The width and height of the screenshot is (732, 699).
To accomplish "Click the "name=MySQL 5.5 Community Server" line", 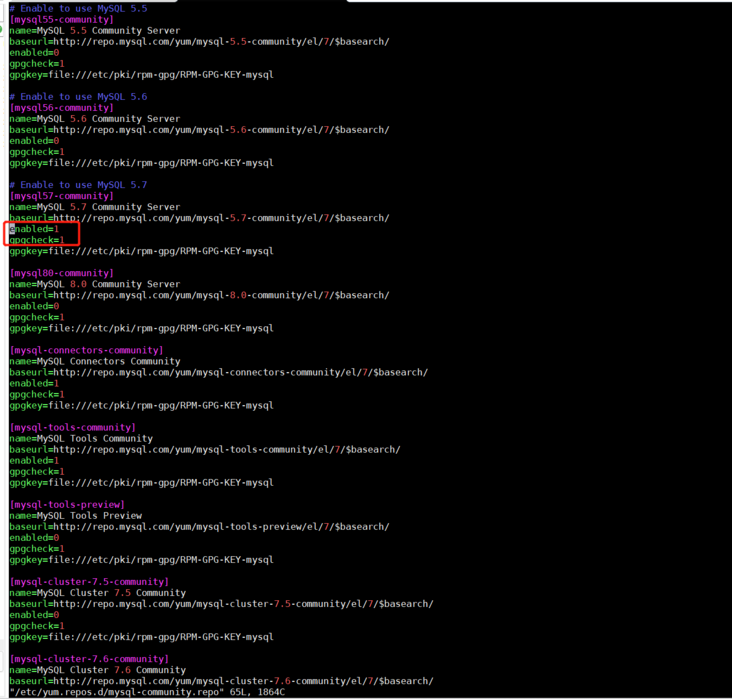I will [x=95, y=30].
